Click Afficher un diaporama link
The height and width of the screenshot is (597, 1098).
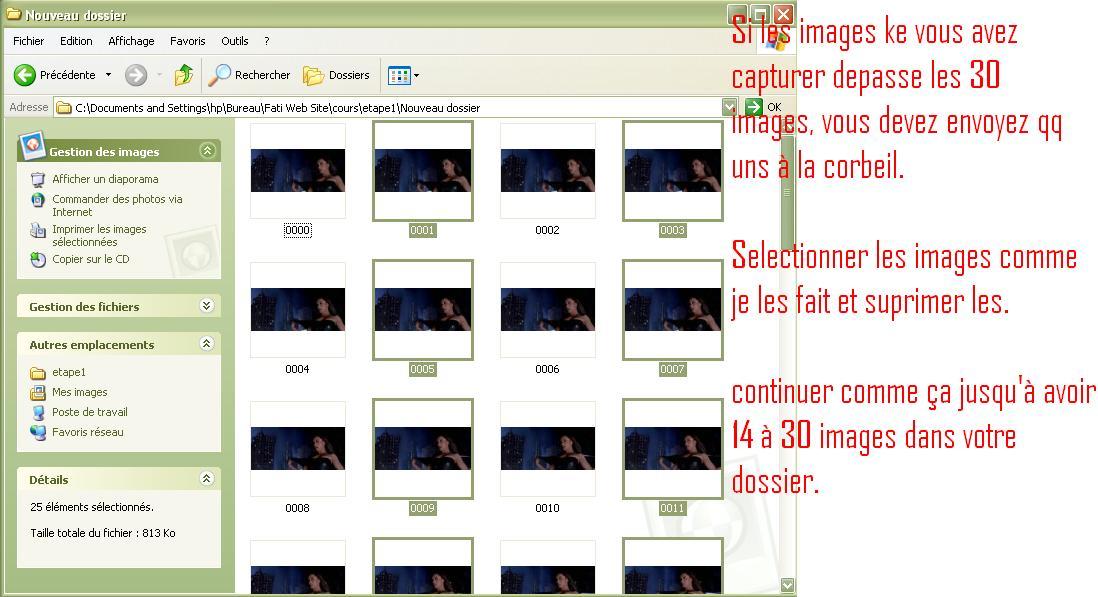(105, 179)
